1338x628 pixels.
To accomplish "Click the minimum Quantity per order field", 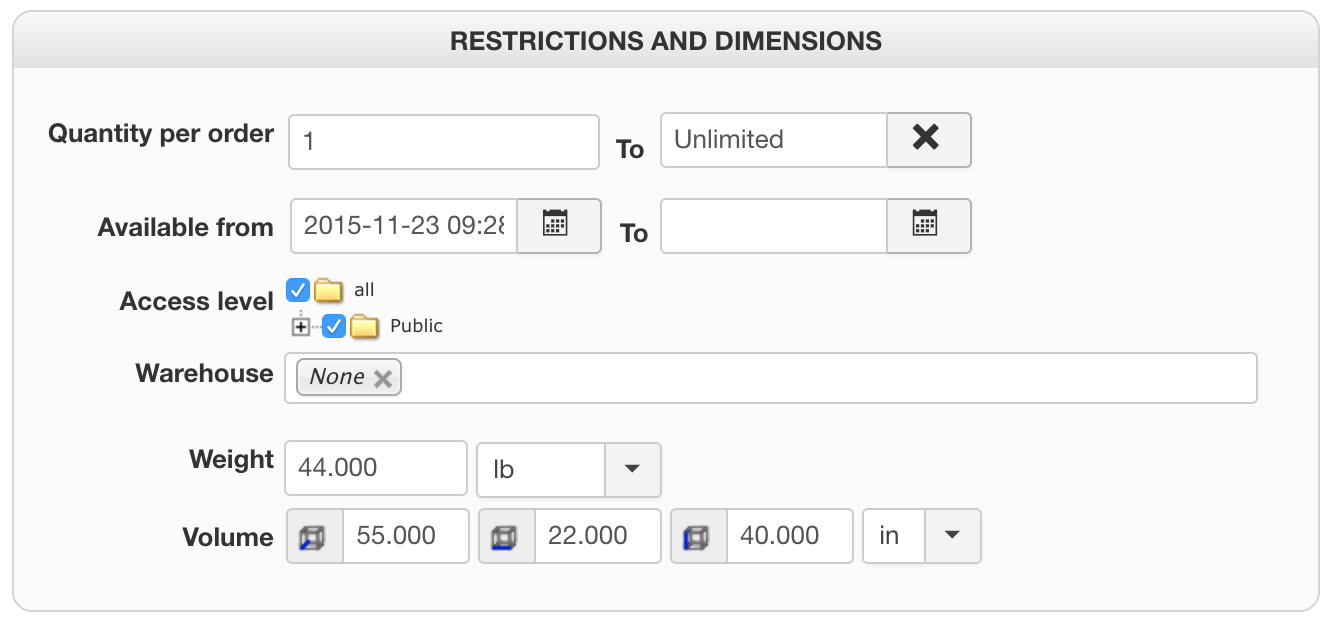I will click(x=443, y=141).
